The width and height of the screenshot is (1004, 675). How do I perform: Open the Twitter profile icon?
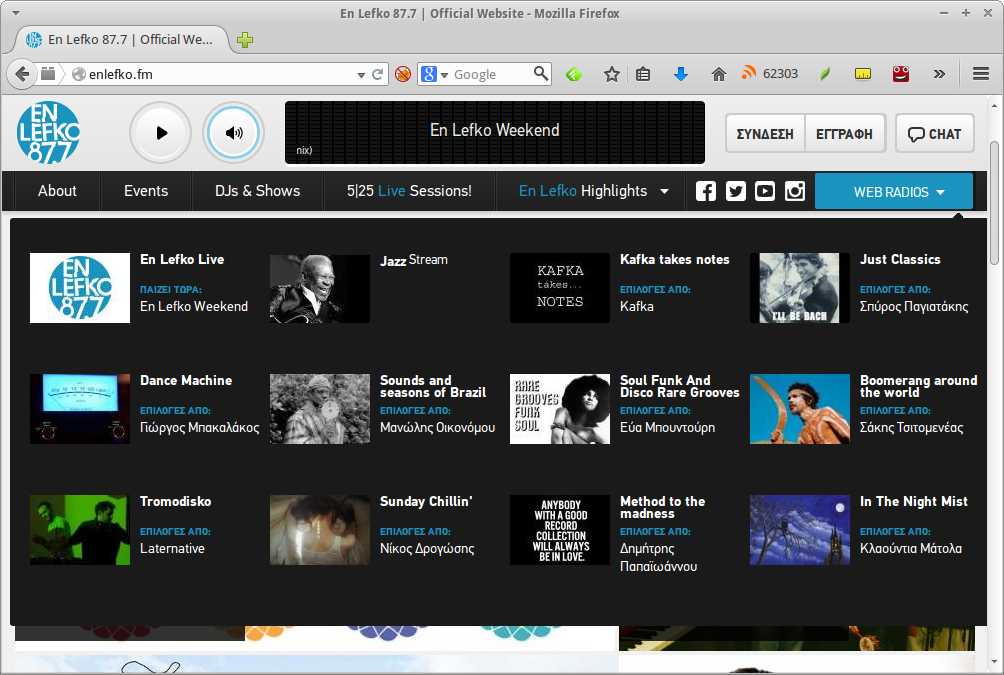(735, 191)
